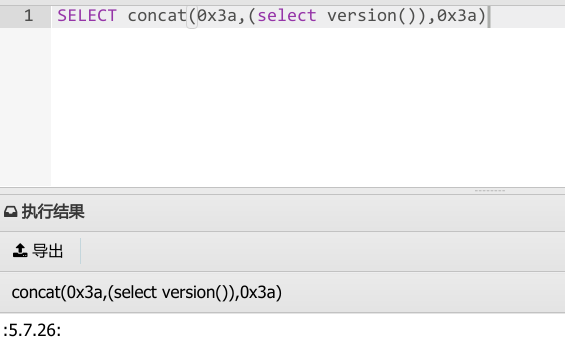Click line number 1 in the gutter
The image size is (565, 364).
point(28,16)
